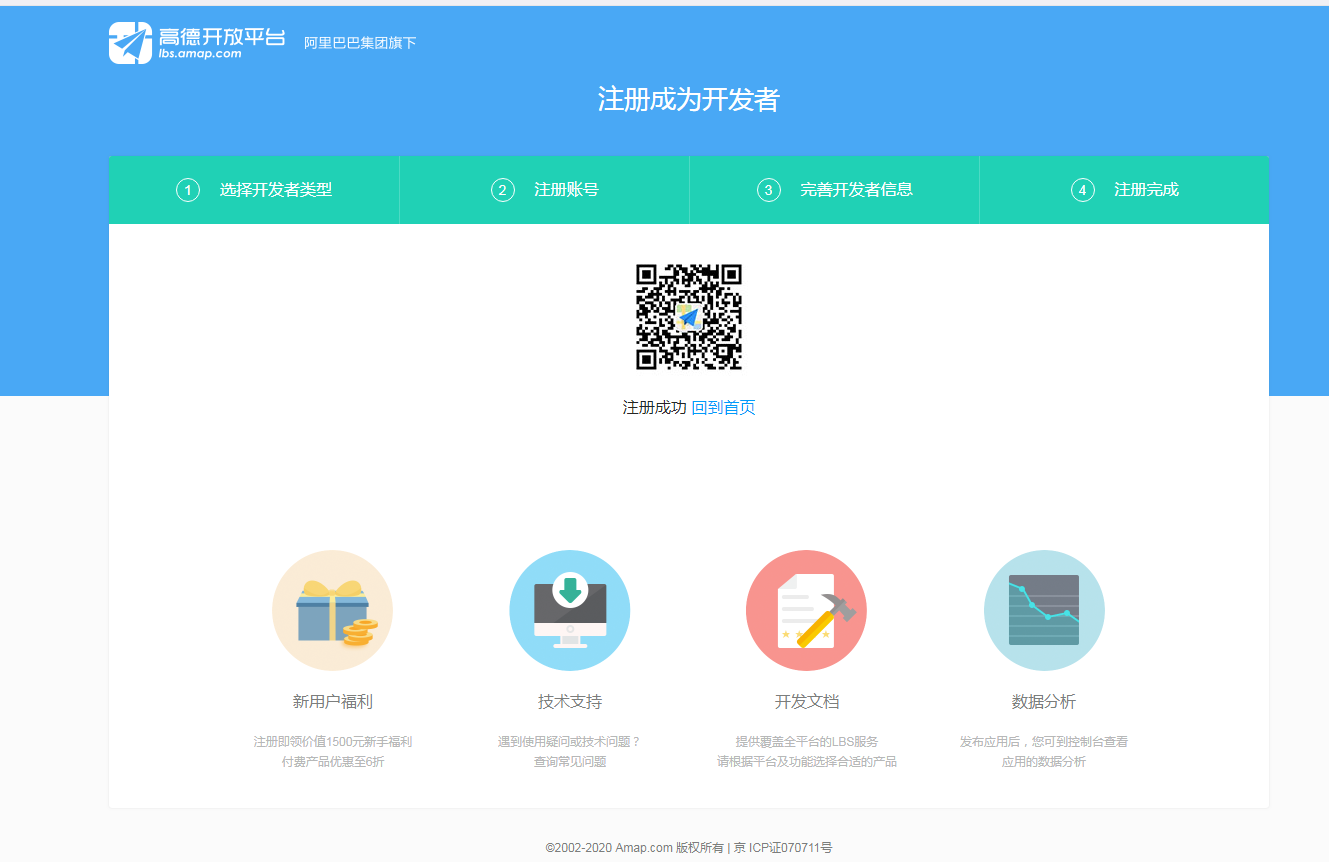Open the 数据分析 title

pyautogui.click(x=1044, y=702)
